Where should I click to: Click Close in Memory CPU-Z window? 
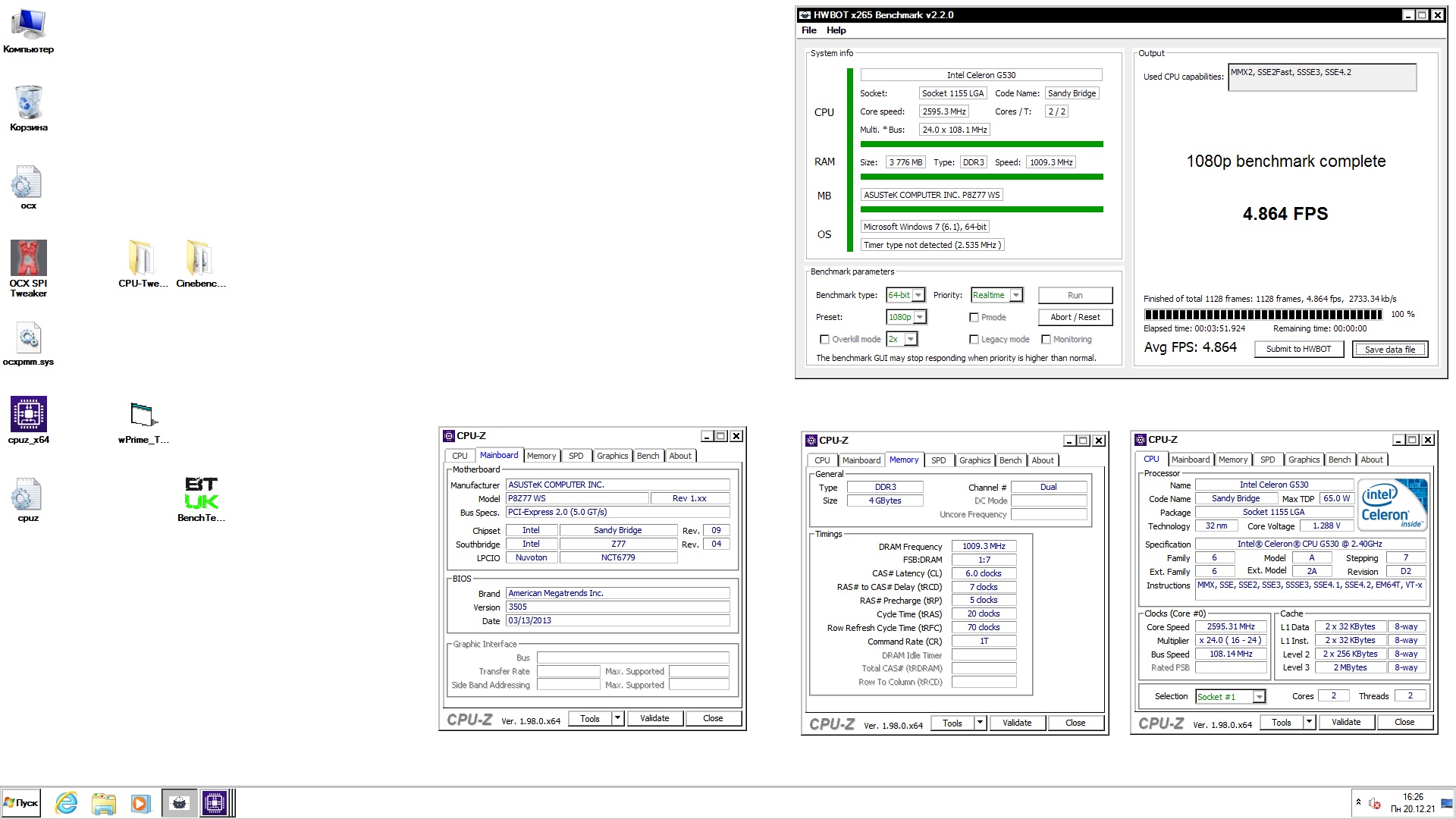click(1075, 723)
